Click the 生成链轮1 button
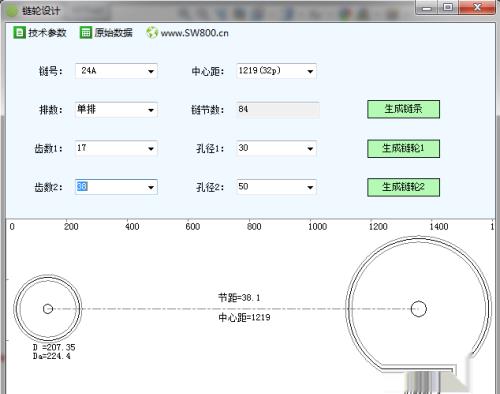This screenshot has width=500, height=394. [x=403, y=148]
